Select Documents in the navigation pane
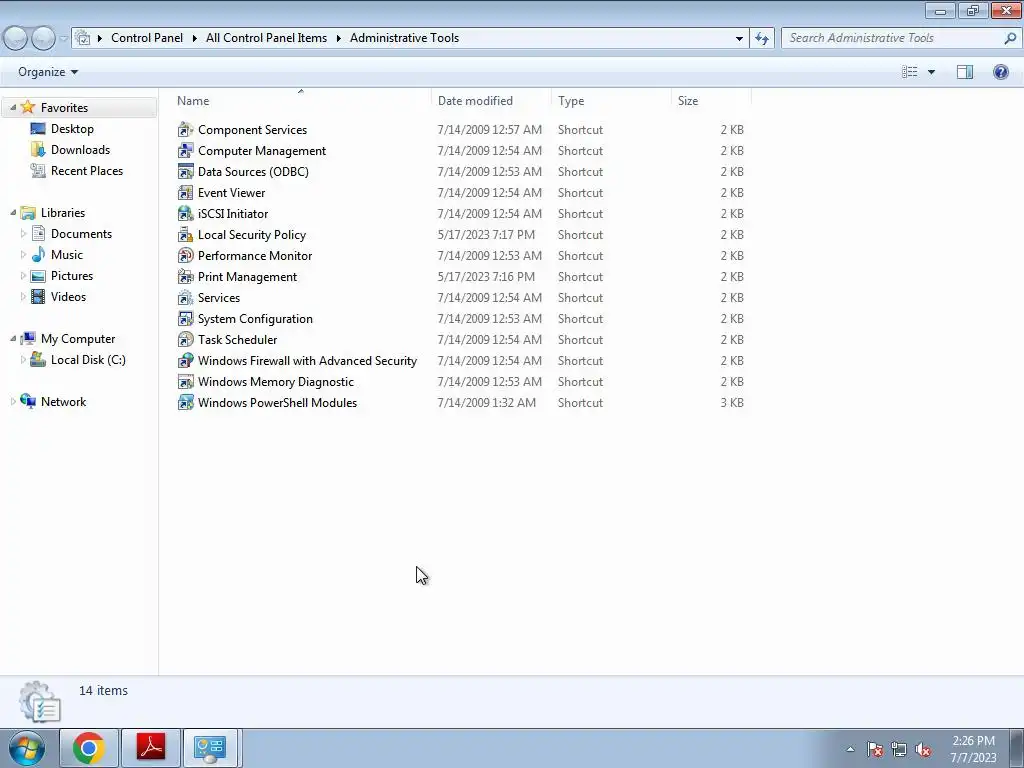The height and width of the screenshot is (768, 1024). [x=81, y=233]
